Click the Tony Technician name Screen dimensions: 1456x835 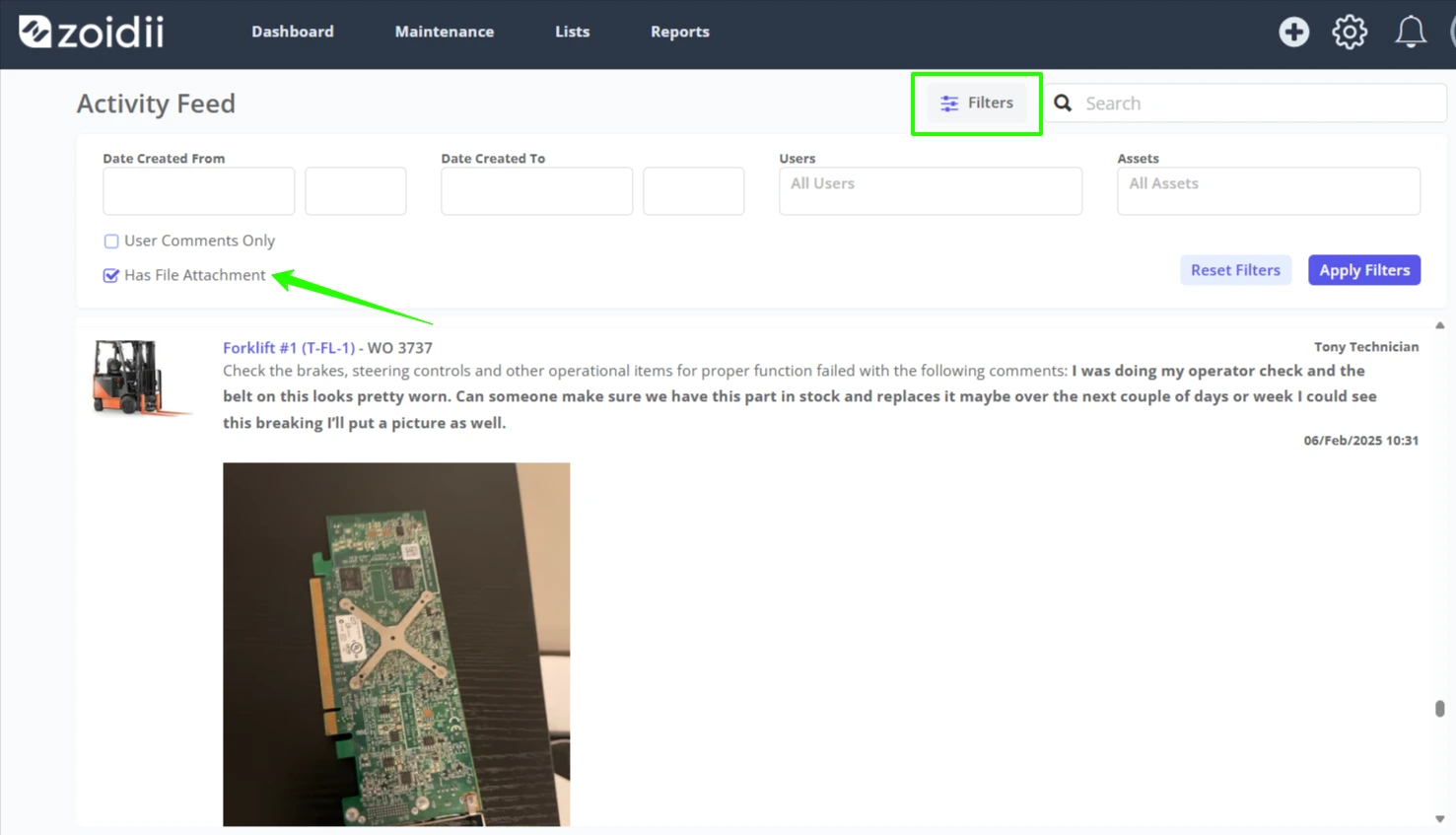(1366, 347)
